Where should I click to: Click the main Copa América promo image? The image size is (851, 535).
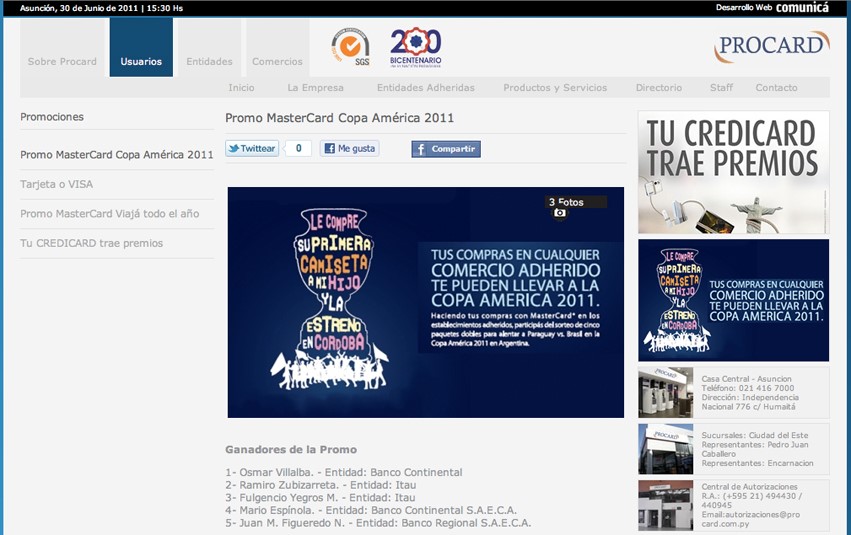(426, 302)
